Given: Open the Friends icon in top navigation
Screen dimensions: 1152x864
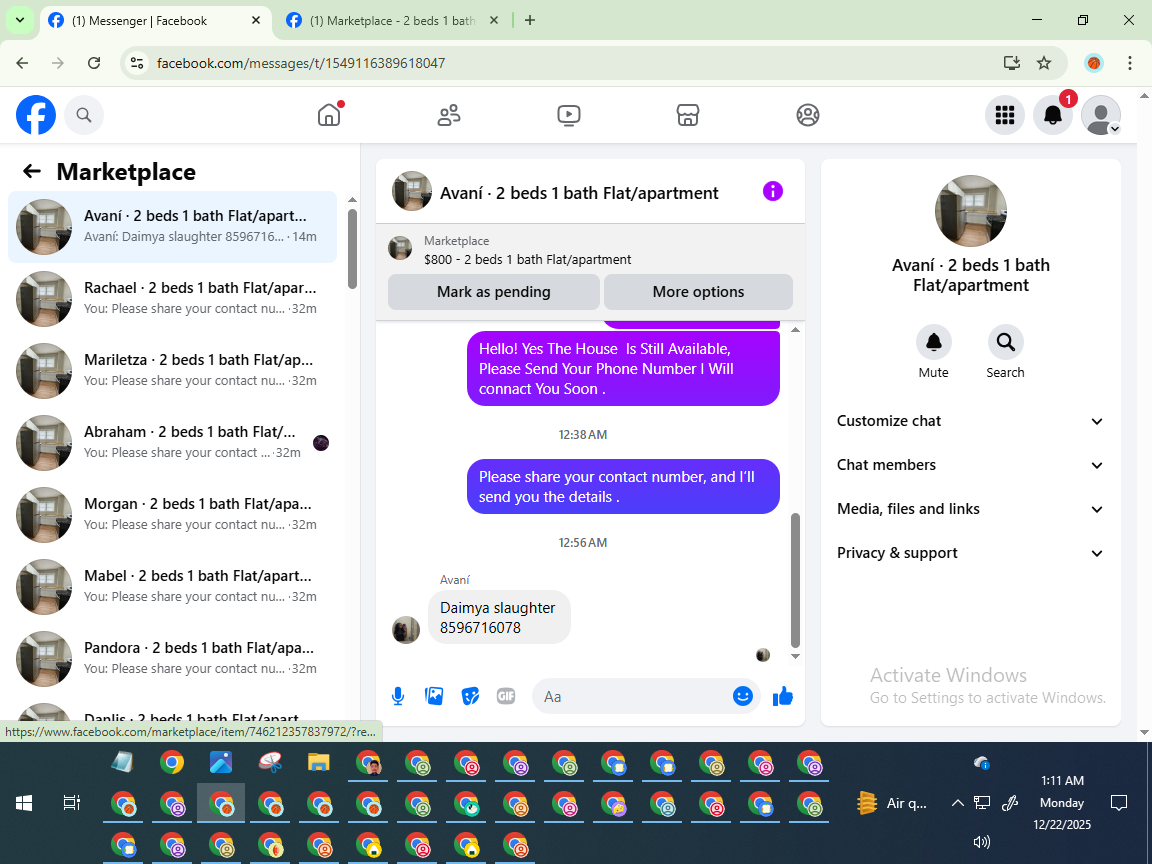Looking at the screenshot, I should click(449, 115).
